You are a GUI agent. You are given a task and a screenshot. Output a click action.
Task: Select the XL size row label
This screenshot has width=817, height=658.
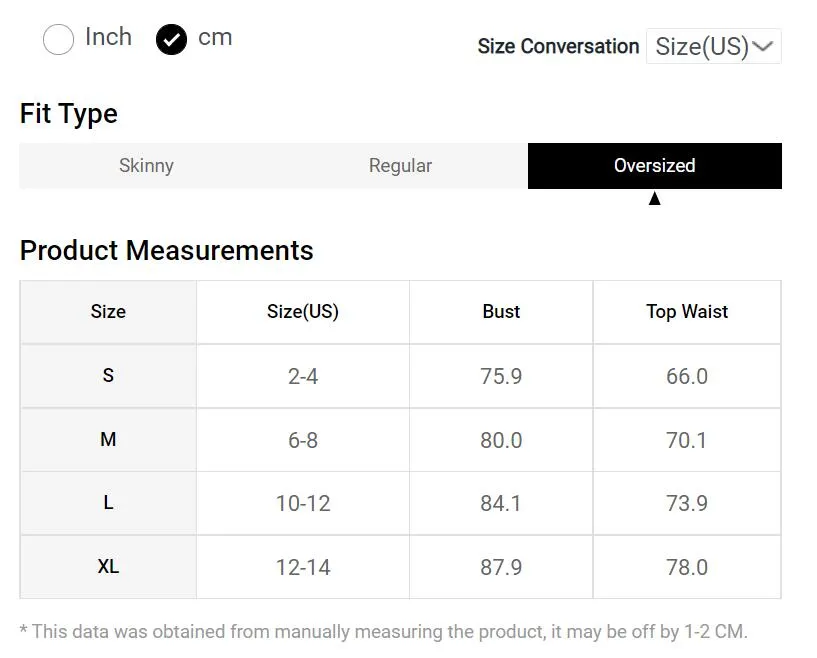tap(108, 567)
